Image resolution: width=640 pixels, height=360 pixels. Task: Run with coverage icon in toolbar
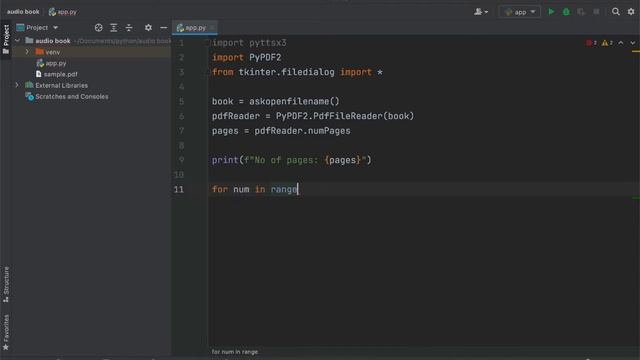[x=581, y=12]
